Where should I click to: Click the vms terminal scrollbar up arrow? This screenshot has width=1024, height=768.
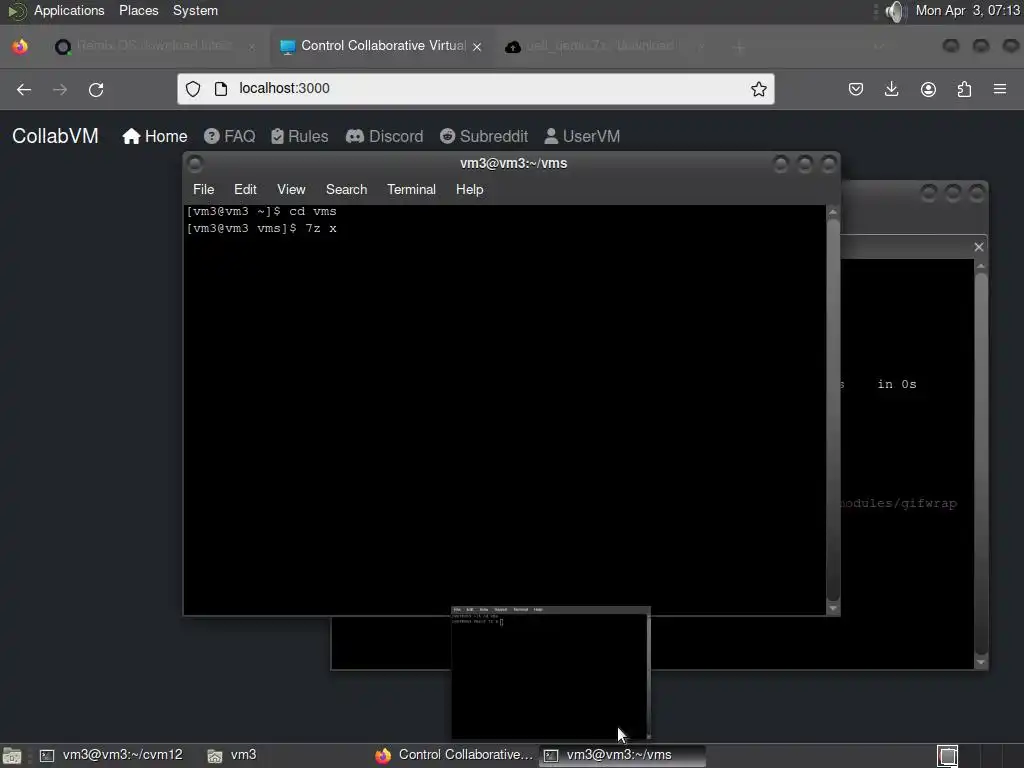click(833, 212)
